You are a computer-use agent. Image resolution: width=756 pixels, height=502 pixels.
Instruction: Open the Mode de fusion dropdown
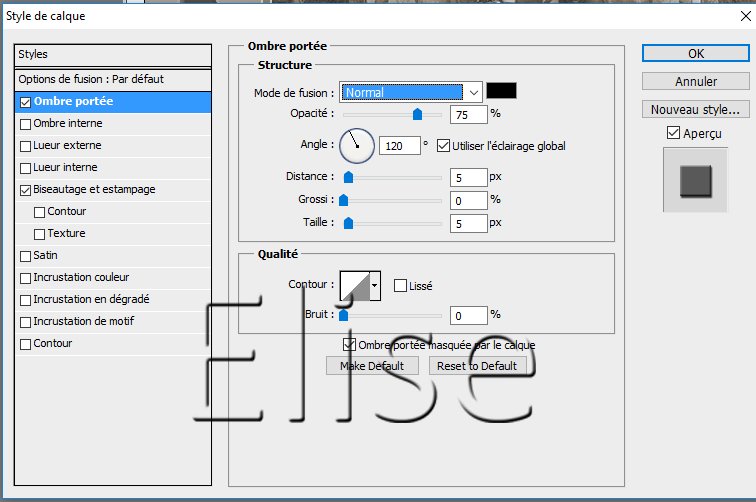[x=411, y=92]
